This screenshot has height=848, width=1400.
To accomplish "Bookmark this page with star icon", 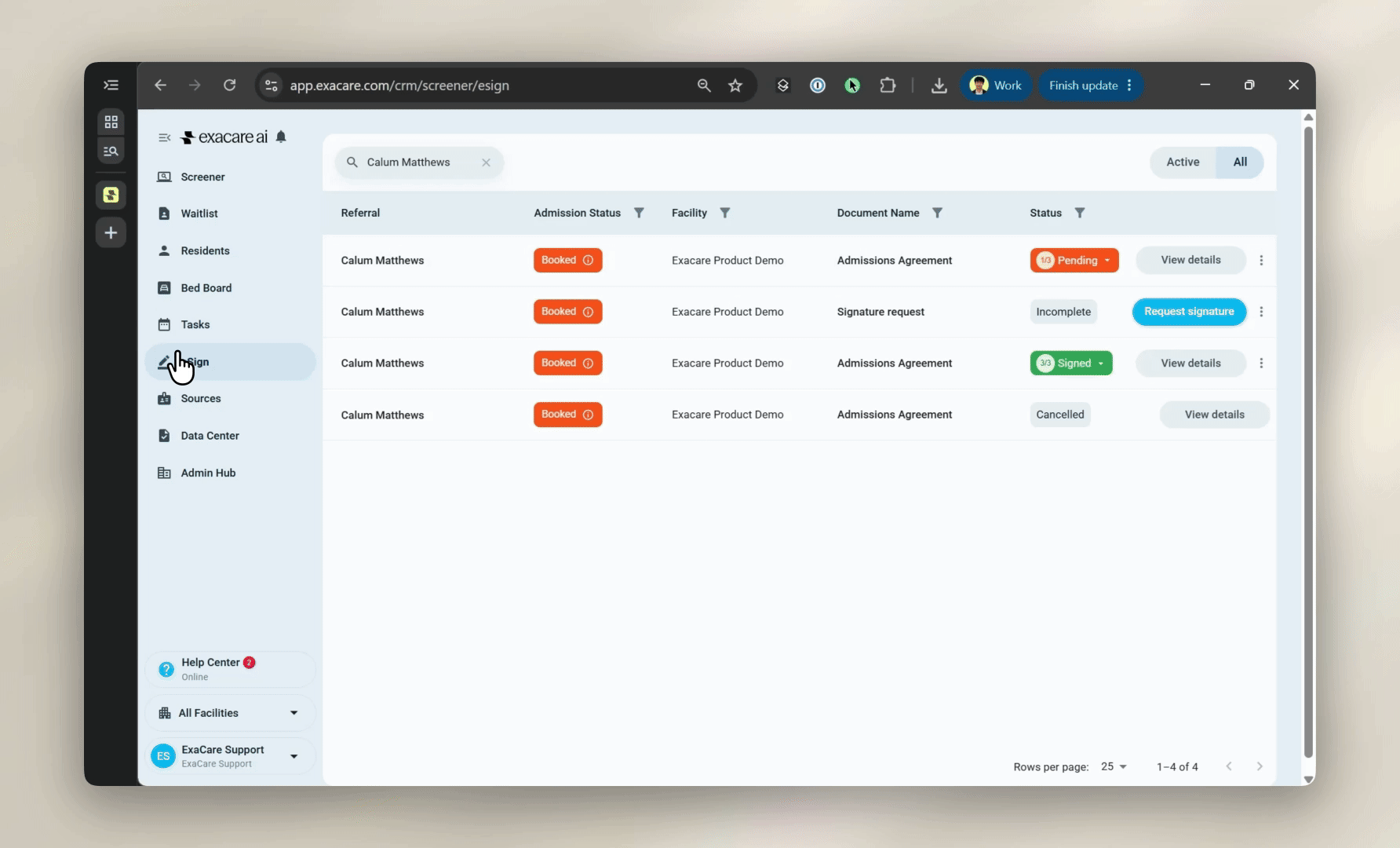I will 735,86.
